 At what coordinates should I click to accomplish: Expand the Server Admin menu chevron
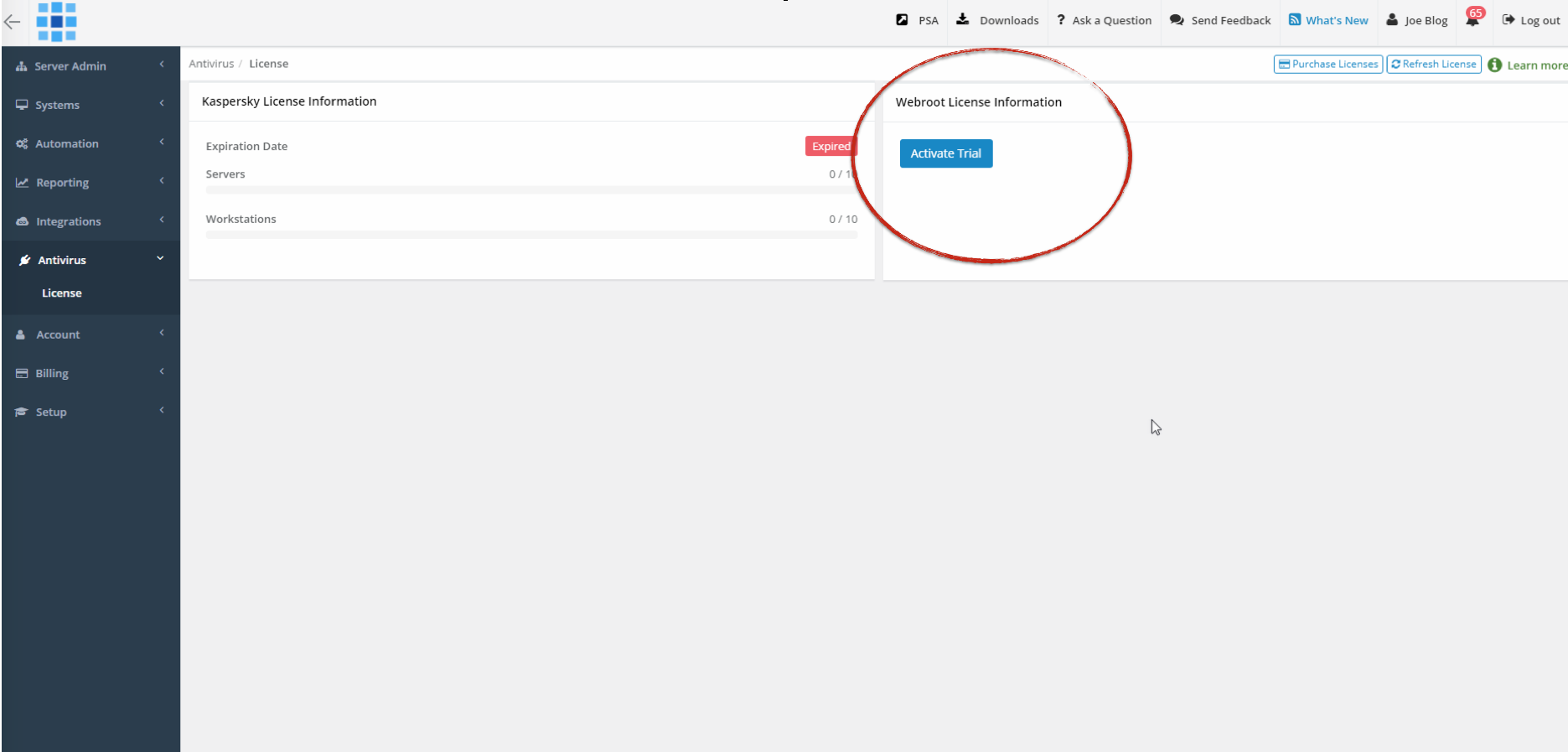pyautogui.click(x=162, y=65)
